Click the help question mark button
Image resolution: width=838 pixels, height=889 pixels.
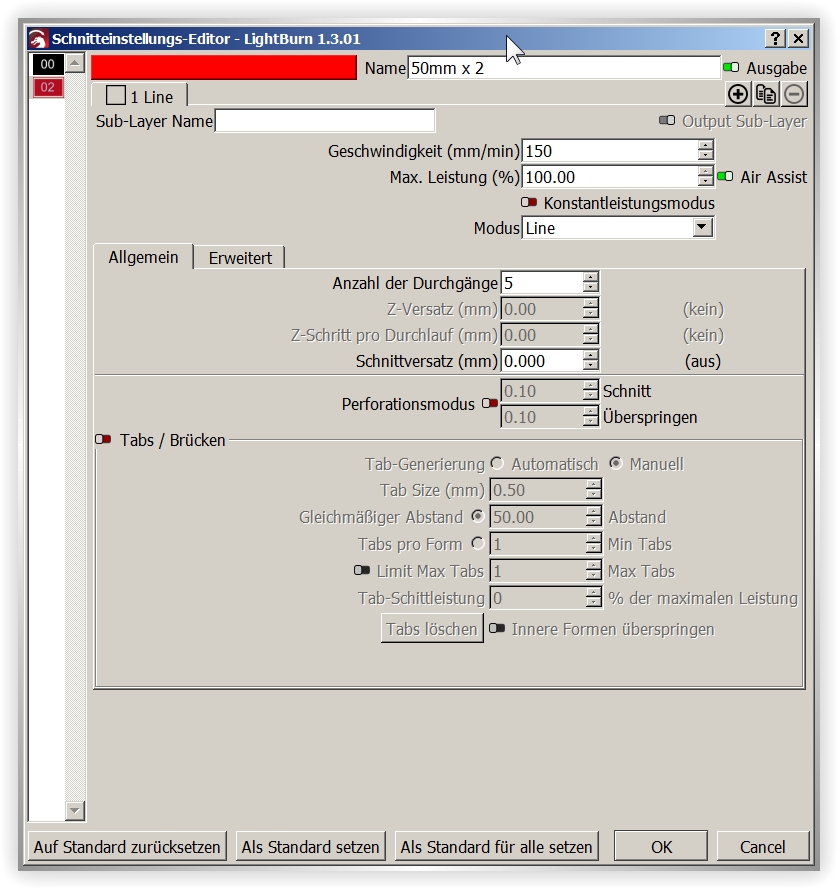coord(776,38)
